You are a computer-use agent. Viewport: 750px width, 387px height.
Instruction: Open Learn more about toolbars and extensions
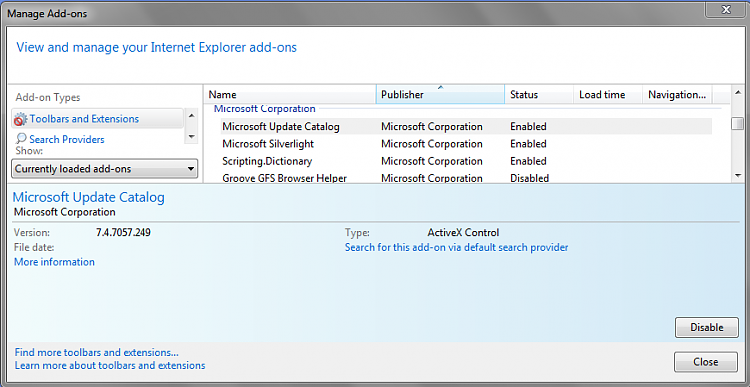(110, 365)
